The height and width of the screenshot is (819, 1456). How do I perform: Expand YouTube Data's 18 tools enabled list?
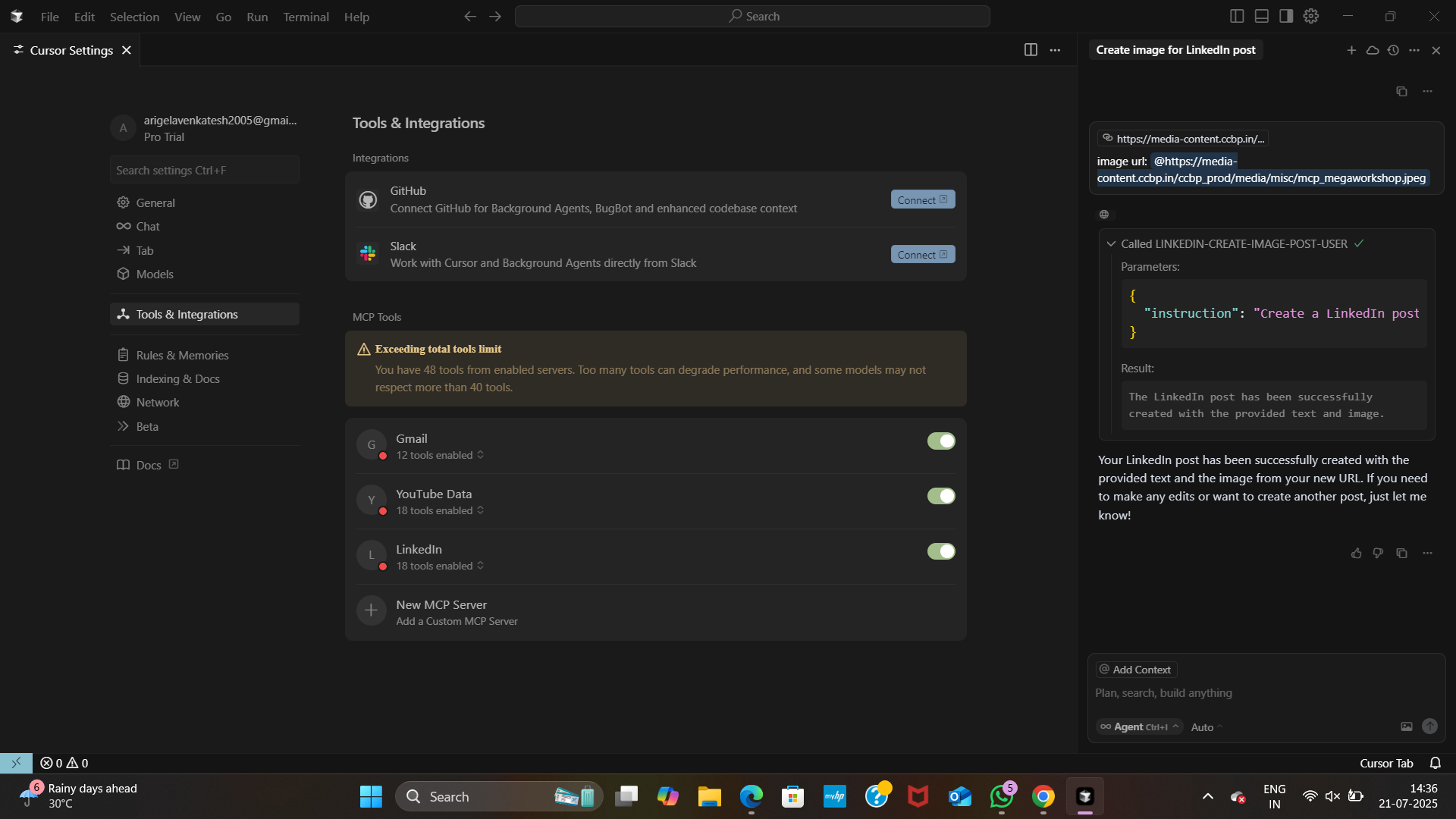point(440,510)
